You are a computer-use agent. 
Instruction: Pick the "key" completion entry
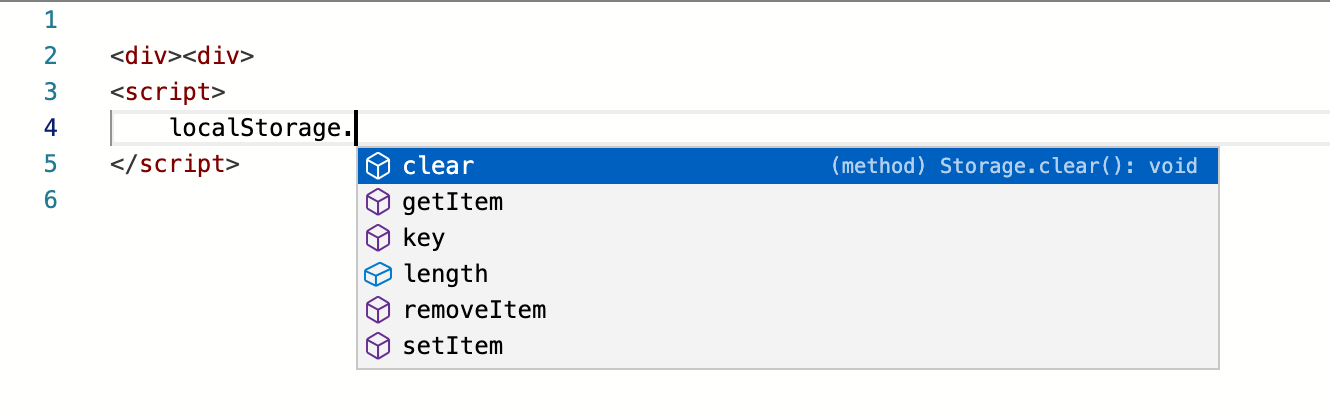point(423,238)
